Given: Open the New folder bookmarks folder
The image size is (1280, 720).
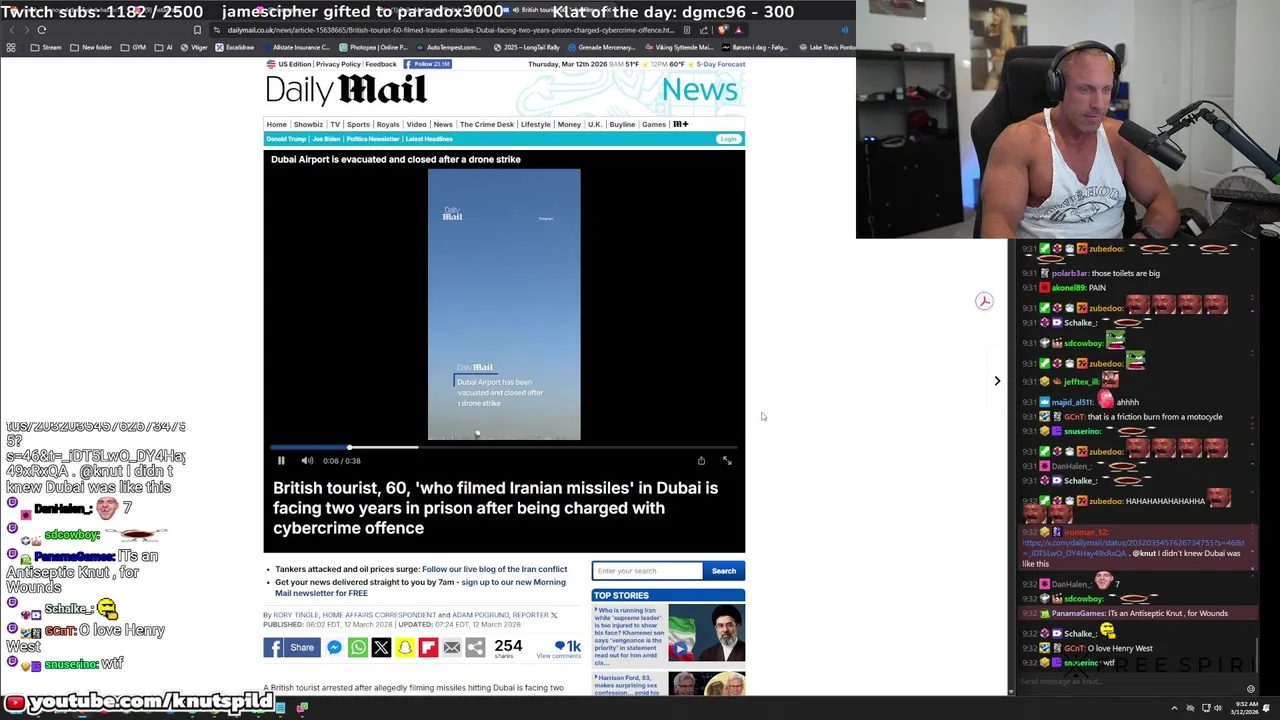Looking at the screenshot, I should pyautogui.click(x=91, y=47).
